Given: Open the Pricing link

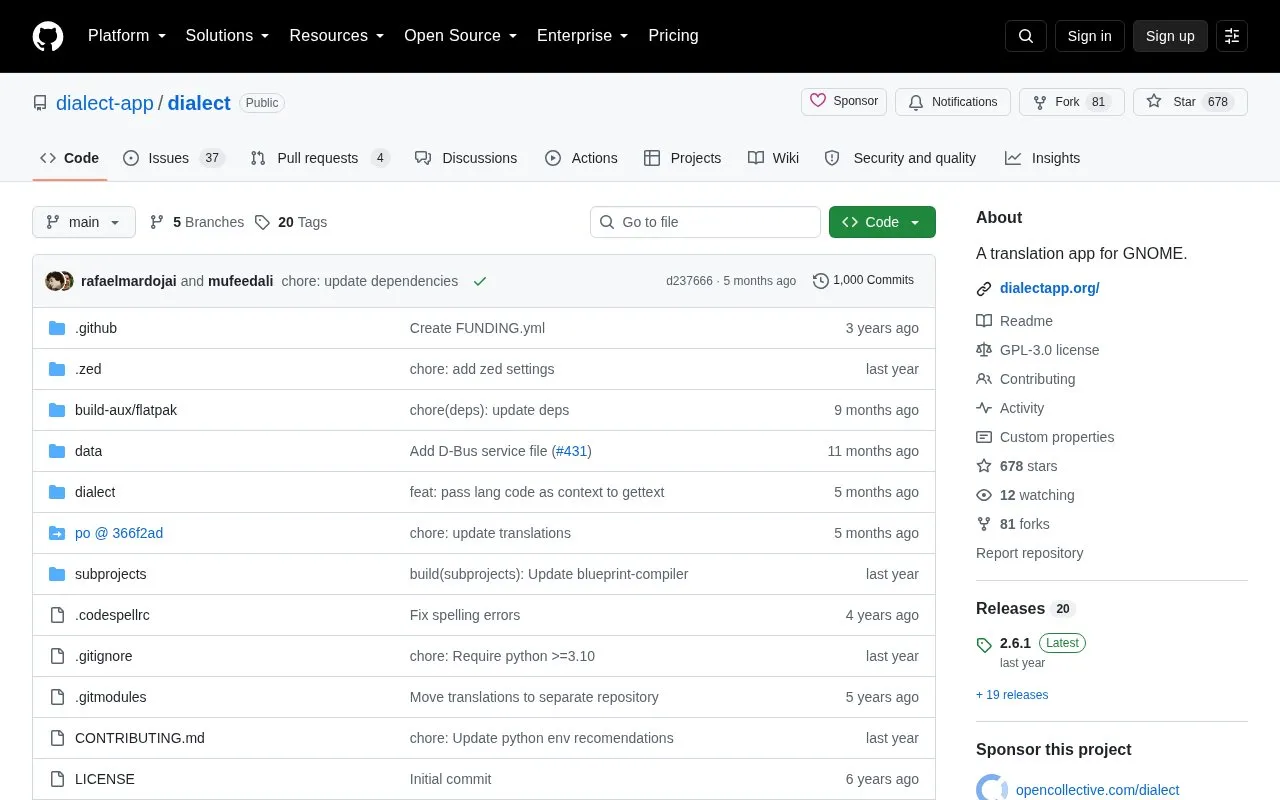Looking at the screenshot, I should point(673,36).
